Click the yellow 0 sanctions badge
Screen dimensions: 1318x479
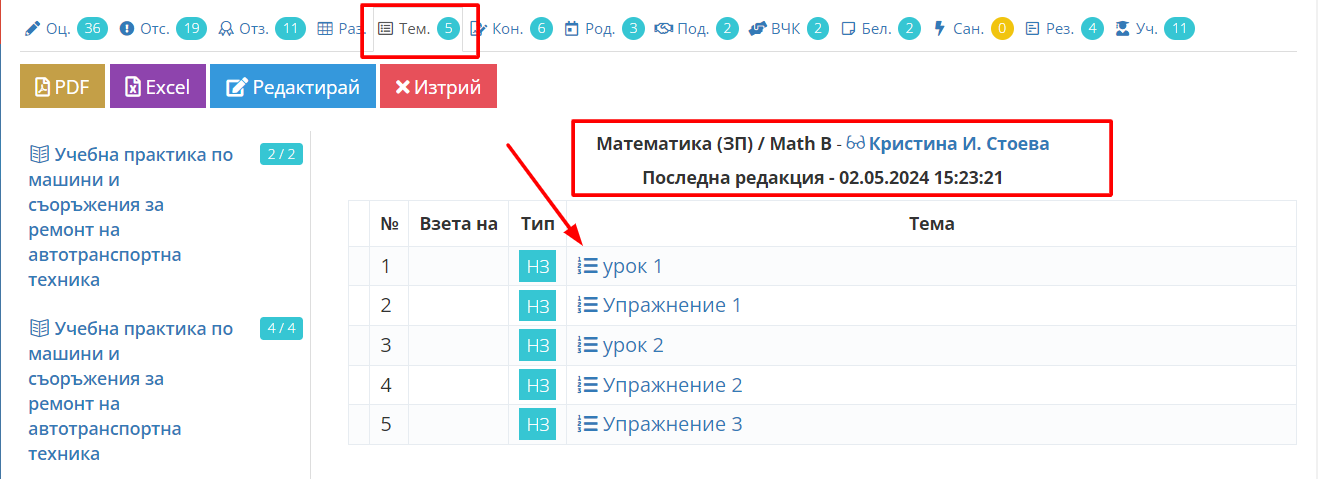[x=1003, y=29]
